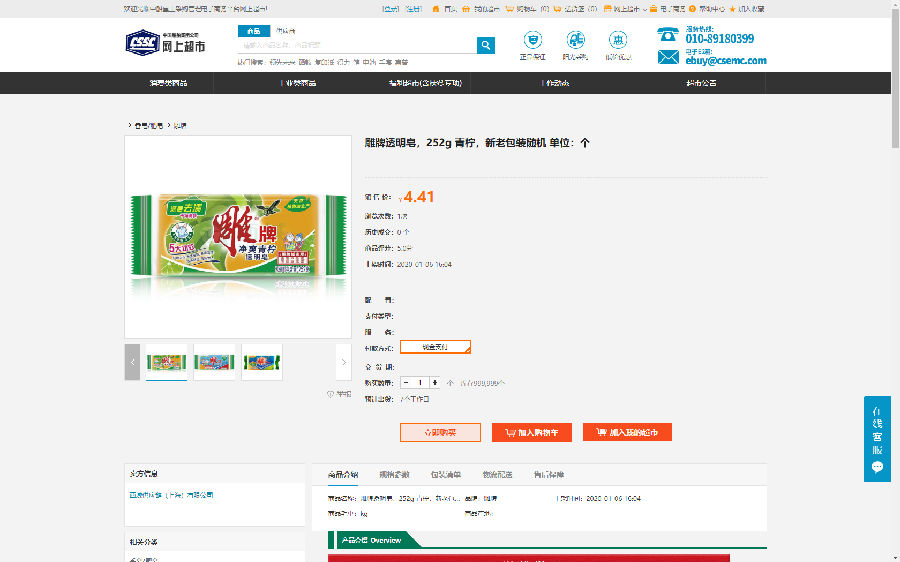Click the 产品介绍 Overview banner heading
This screenshot has width=900, height=562.
pos(371,540)
